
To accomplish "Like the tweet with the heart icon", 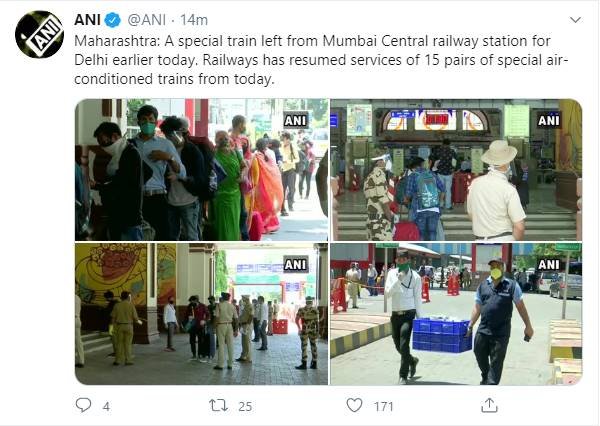I will 354,405.
